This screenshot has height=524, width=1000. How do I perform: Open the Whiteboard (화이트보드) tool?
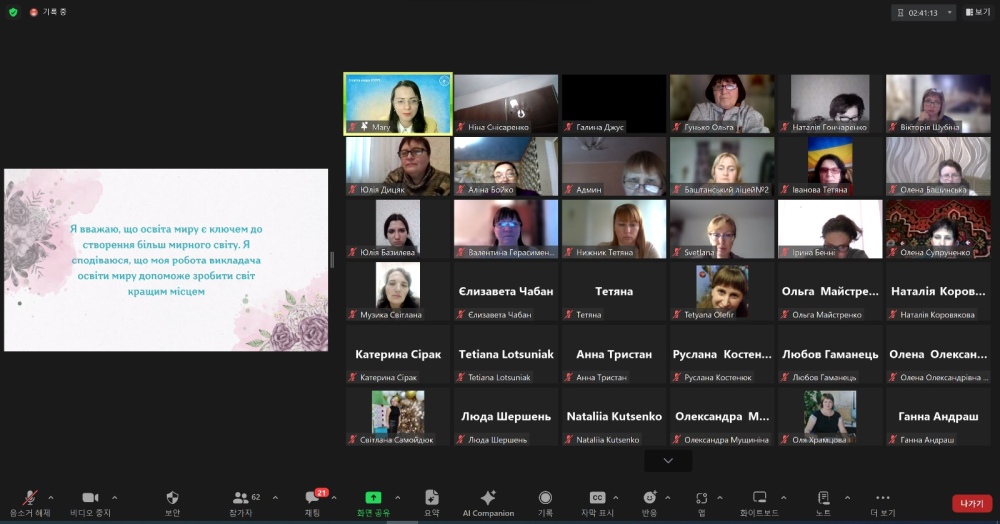[x=759, y=498]
